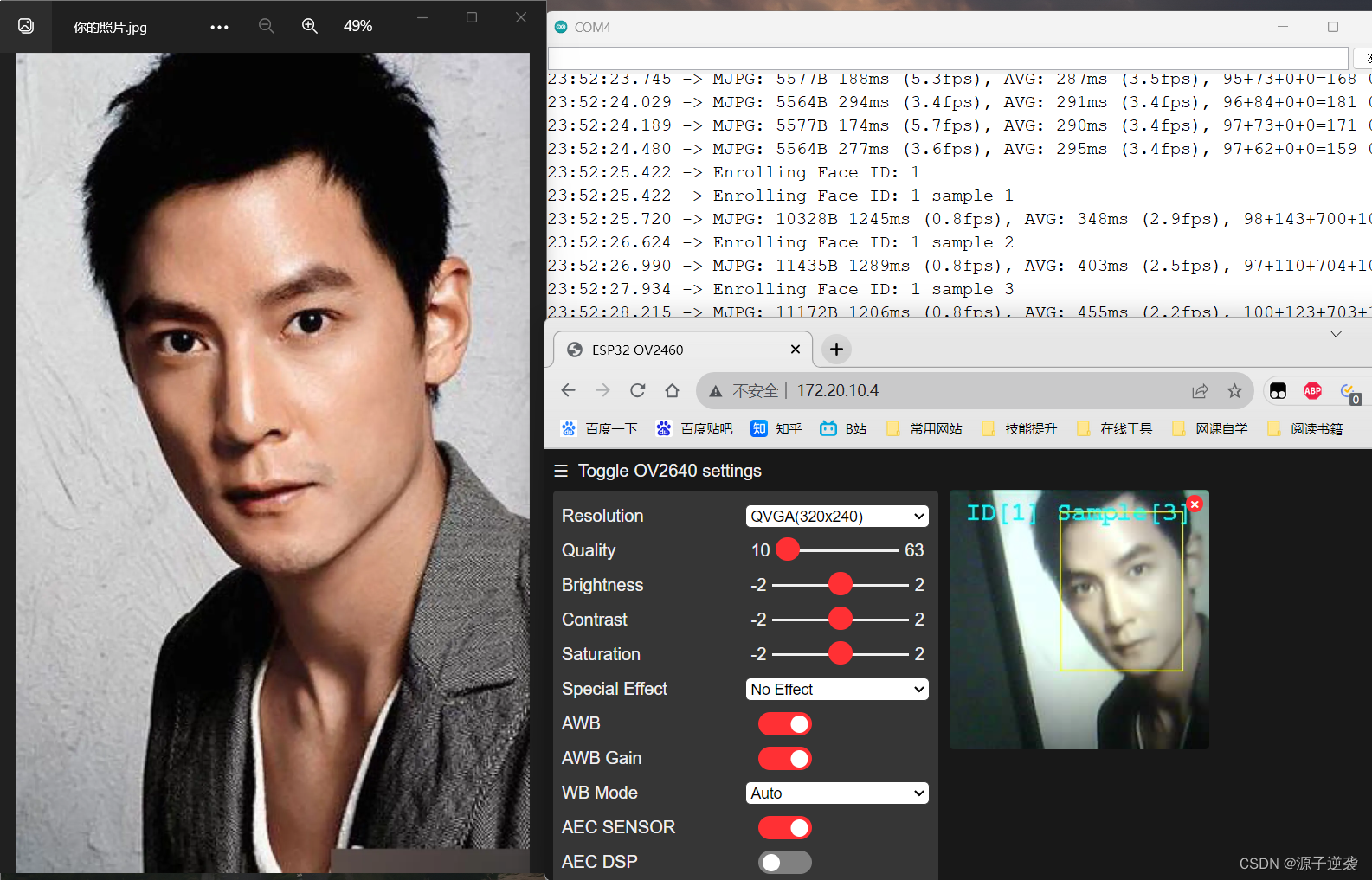Close the ESP32 OV2460 tab

tap(796, 350)
